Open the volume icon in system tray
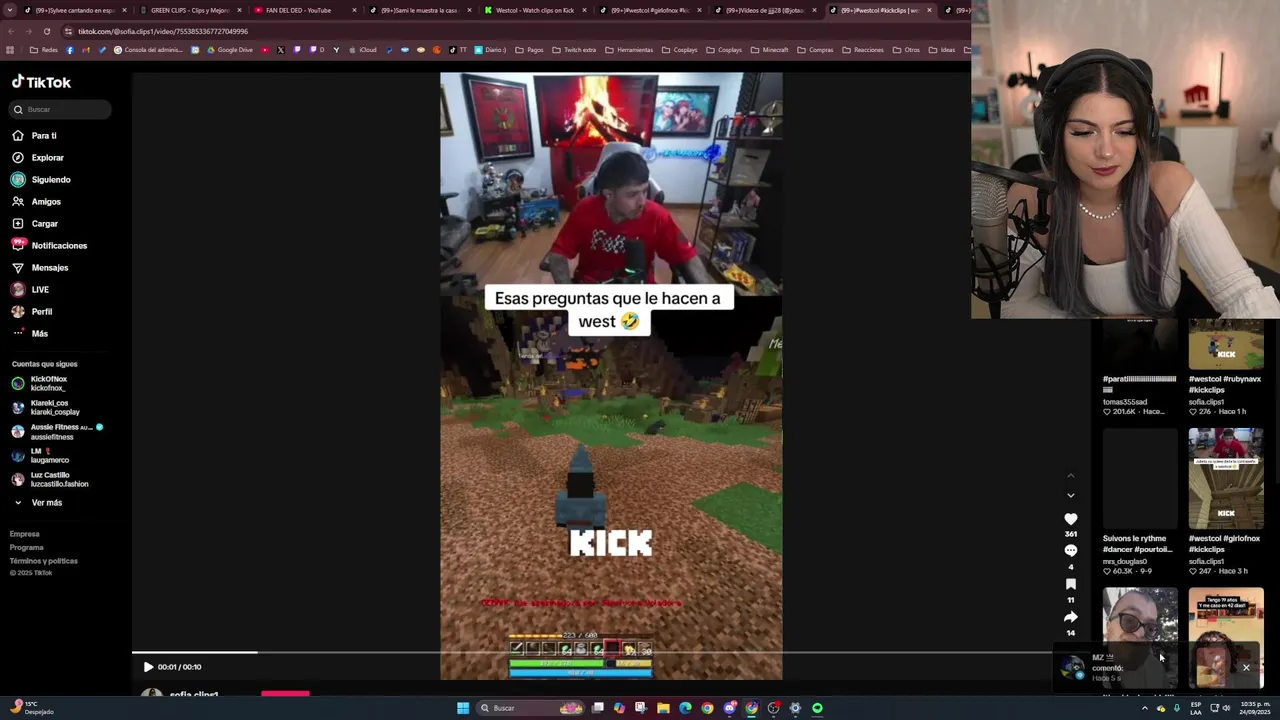The image size is (1280, 720). [x=1227, y=708]
